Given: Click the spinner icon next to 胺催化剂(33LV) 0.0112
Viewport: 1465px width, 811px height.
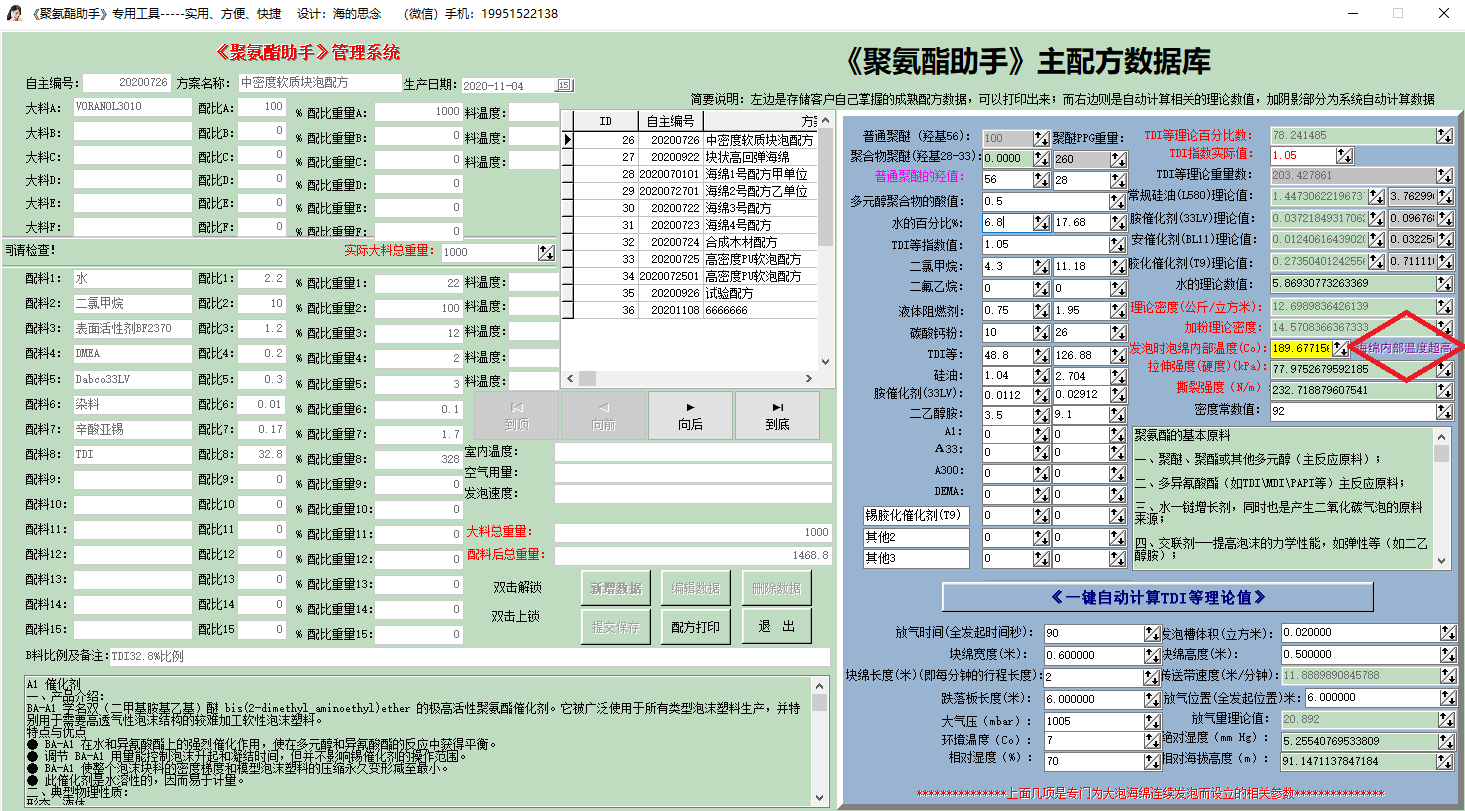Looking at the screenshot, I should (1041, 395).
